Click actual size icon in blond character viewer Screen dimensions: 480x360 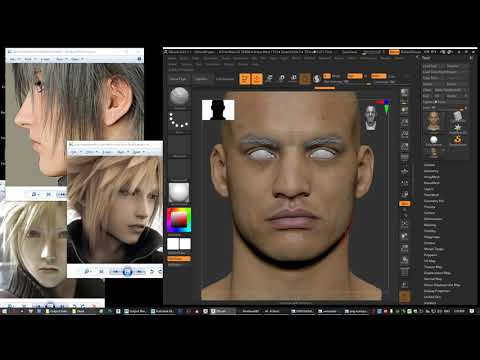(x=101, y=272)
